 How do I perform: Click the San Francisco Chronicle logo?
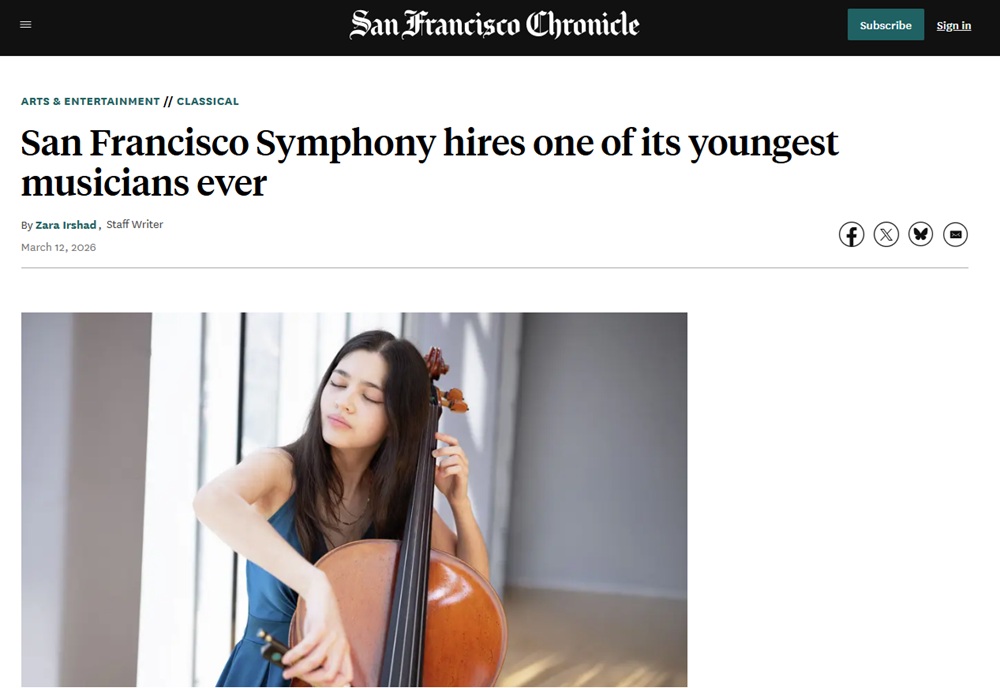click(x=494, y=25)
